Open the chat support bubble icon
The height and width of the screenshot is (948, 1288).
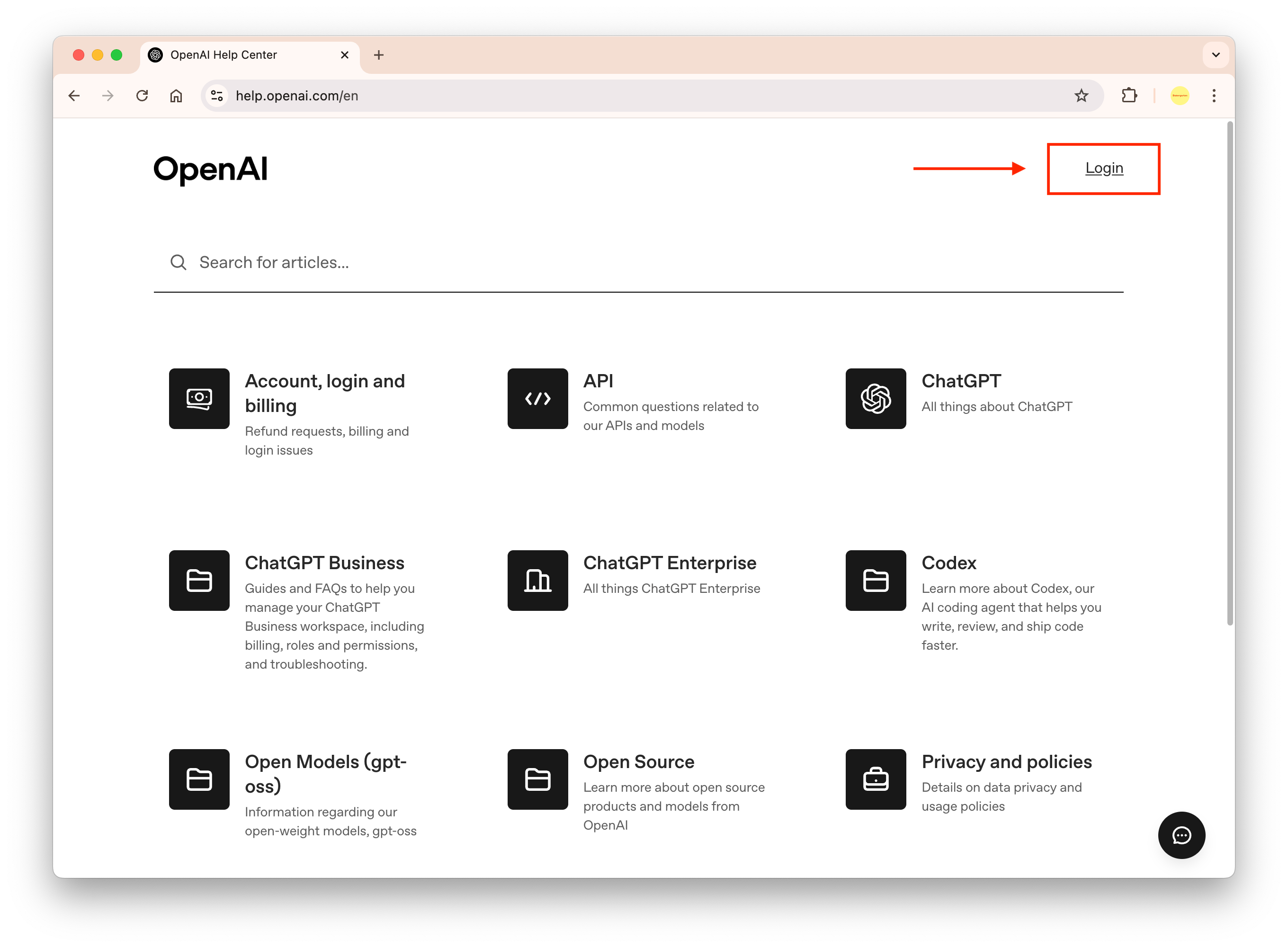pos(1181,835)
